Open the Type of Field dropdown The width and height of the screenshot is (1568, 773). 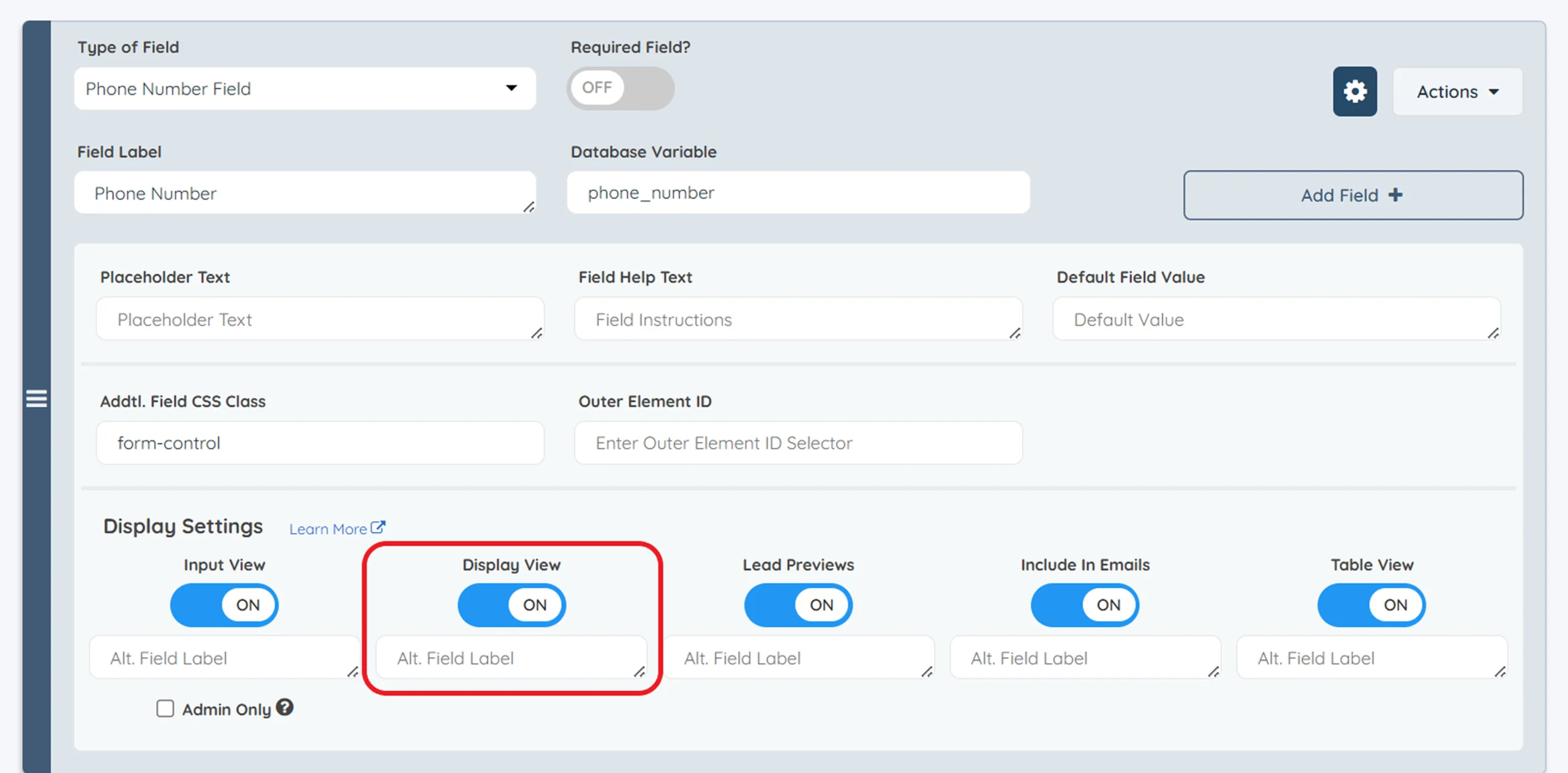click(304, 89)
